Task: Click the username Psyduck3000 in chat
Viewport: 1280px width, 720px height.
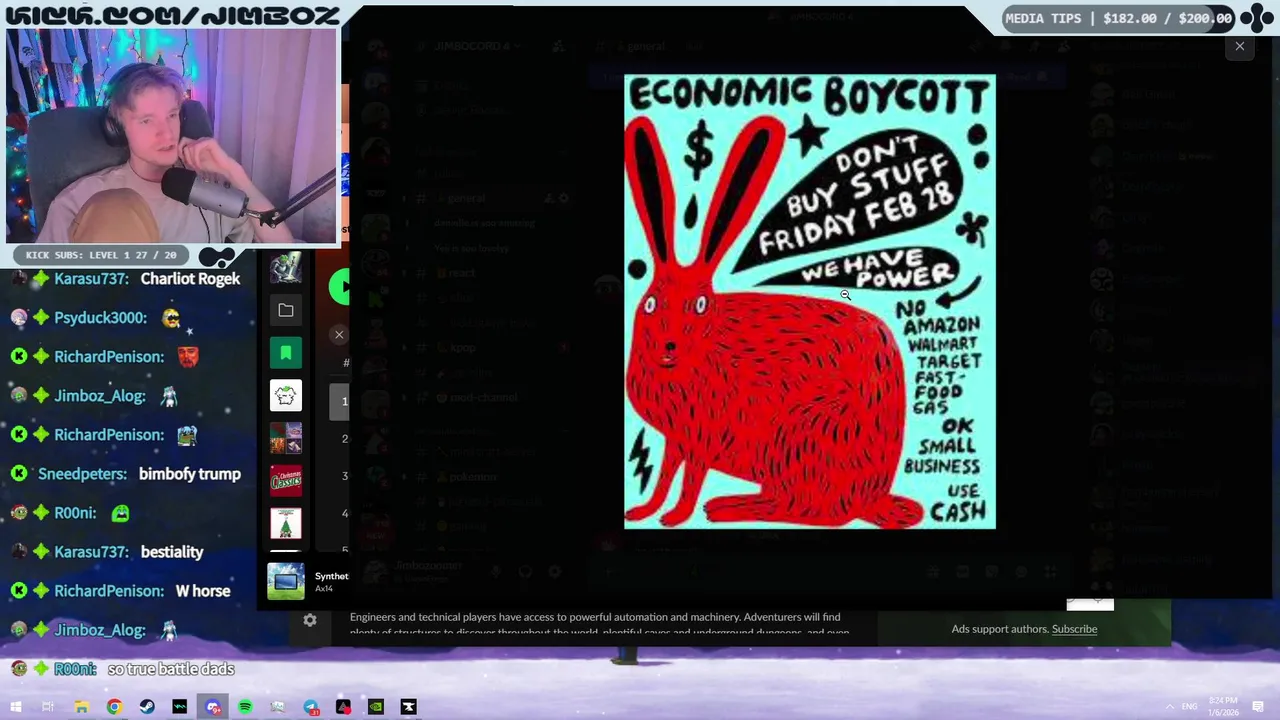Action: (100, 318)
